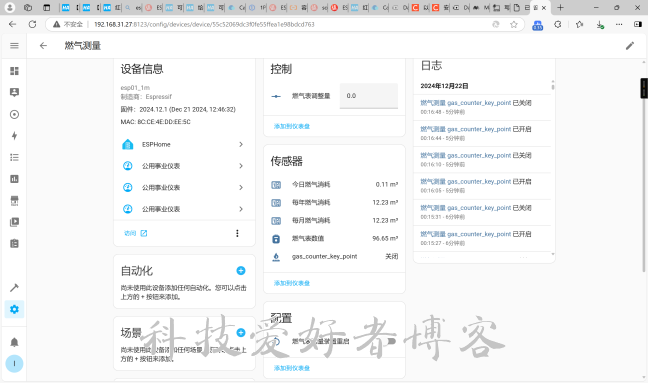This screenshot has width=648, height=383.
Task: Click 添加到仪表盘 in the 配置 card
Action: 292,368
